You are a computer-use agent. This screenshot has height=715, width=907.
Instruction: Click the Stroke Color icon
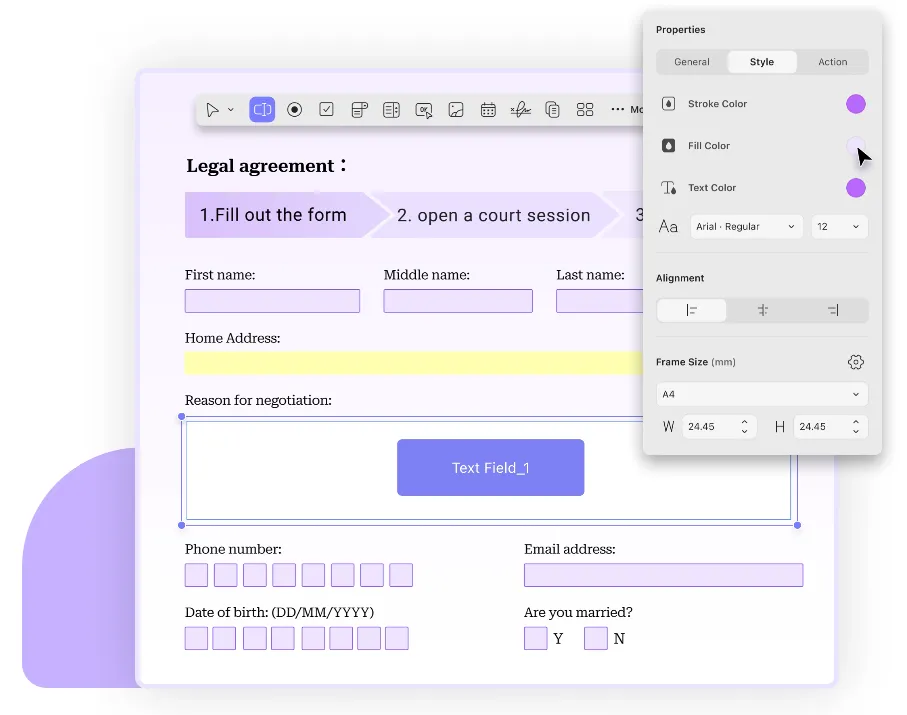point(669,104)
